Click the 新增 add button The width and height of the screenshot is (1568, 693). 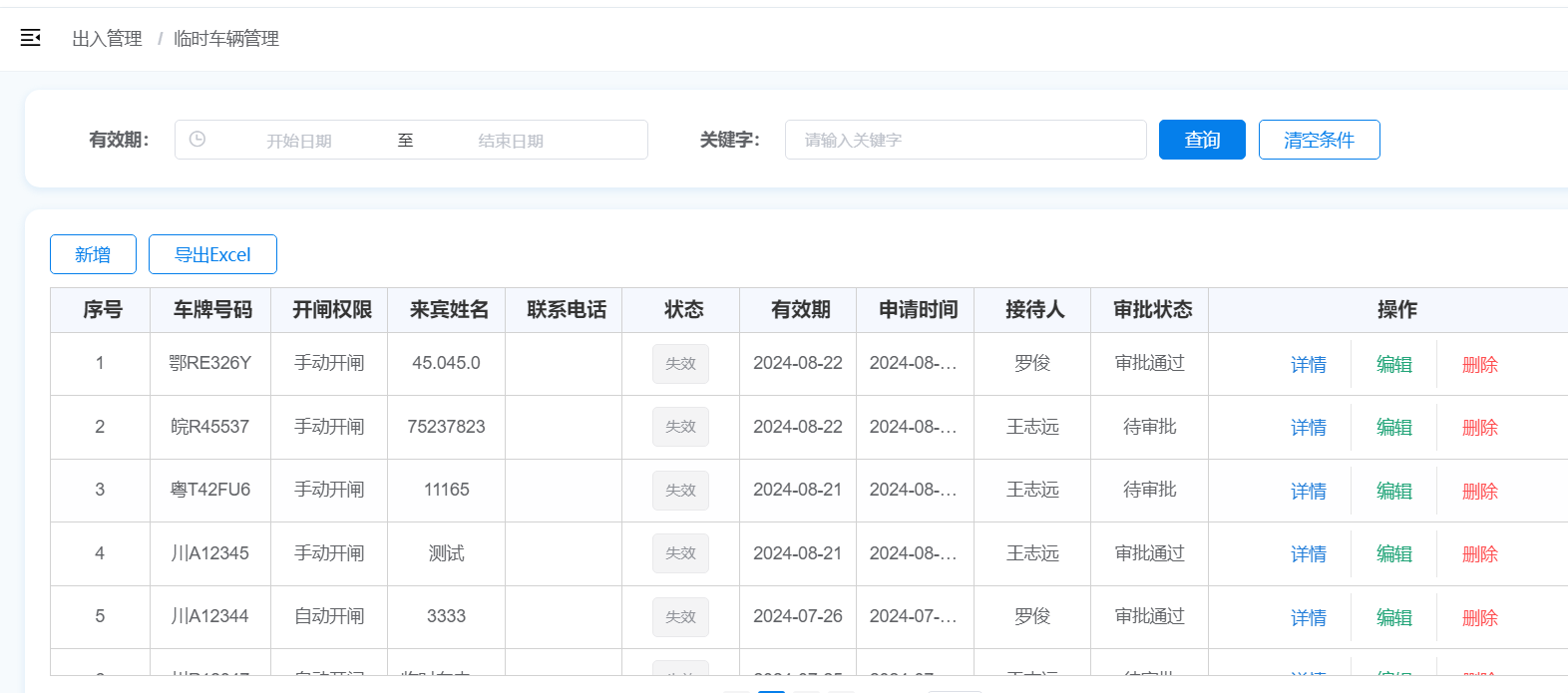[x=93, y=254]
